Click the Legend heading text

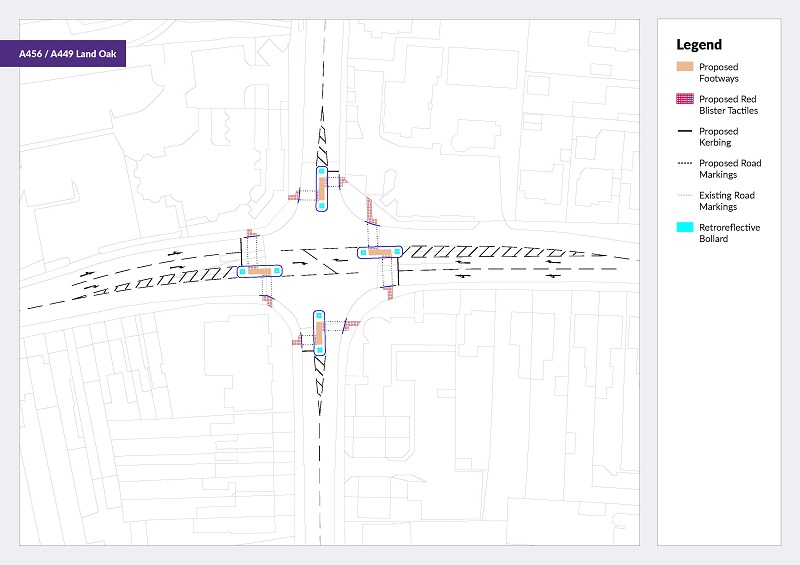pos(699,44)
